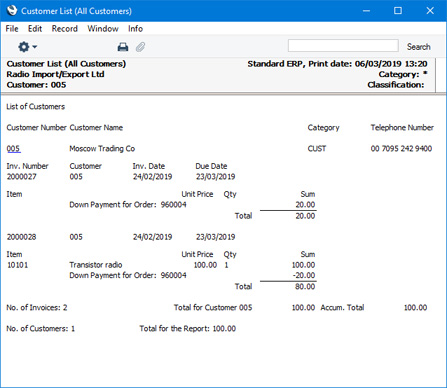The image size is (447, 388).
Task: Open the Record menu
Action: point(65,29)
